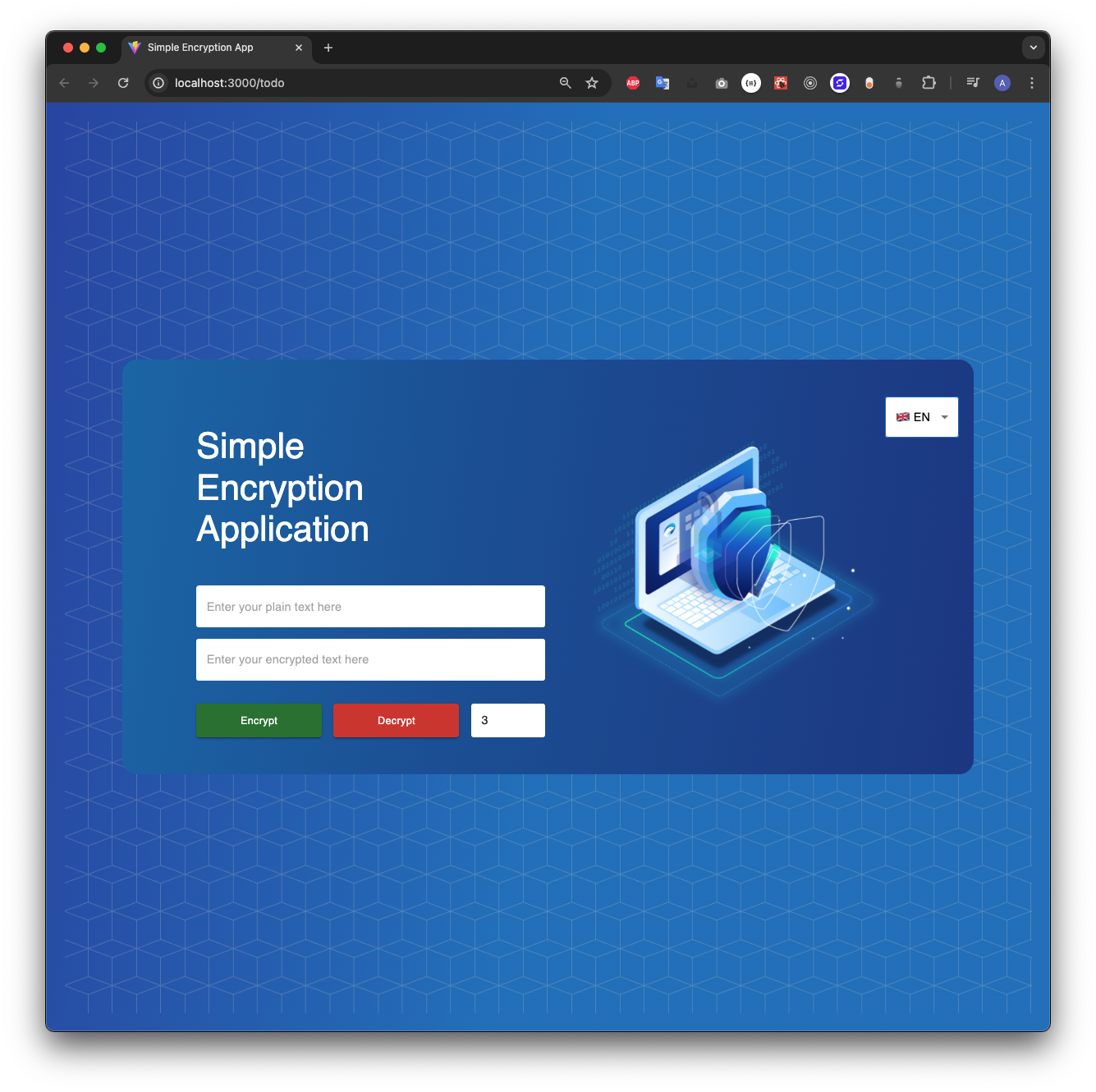Open the Extensions puzzle piece menu
1096x1092 pixels.
pyautogui.click(x=929, y=83)
